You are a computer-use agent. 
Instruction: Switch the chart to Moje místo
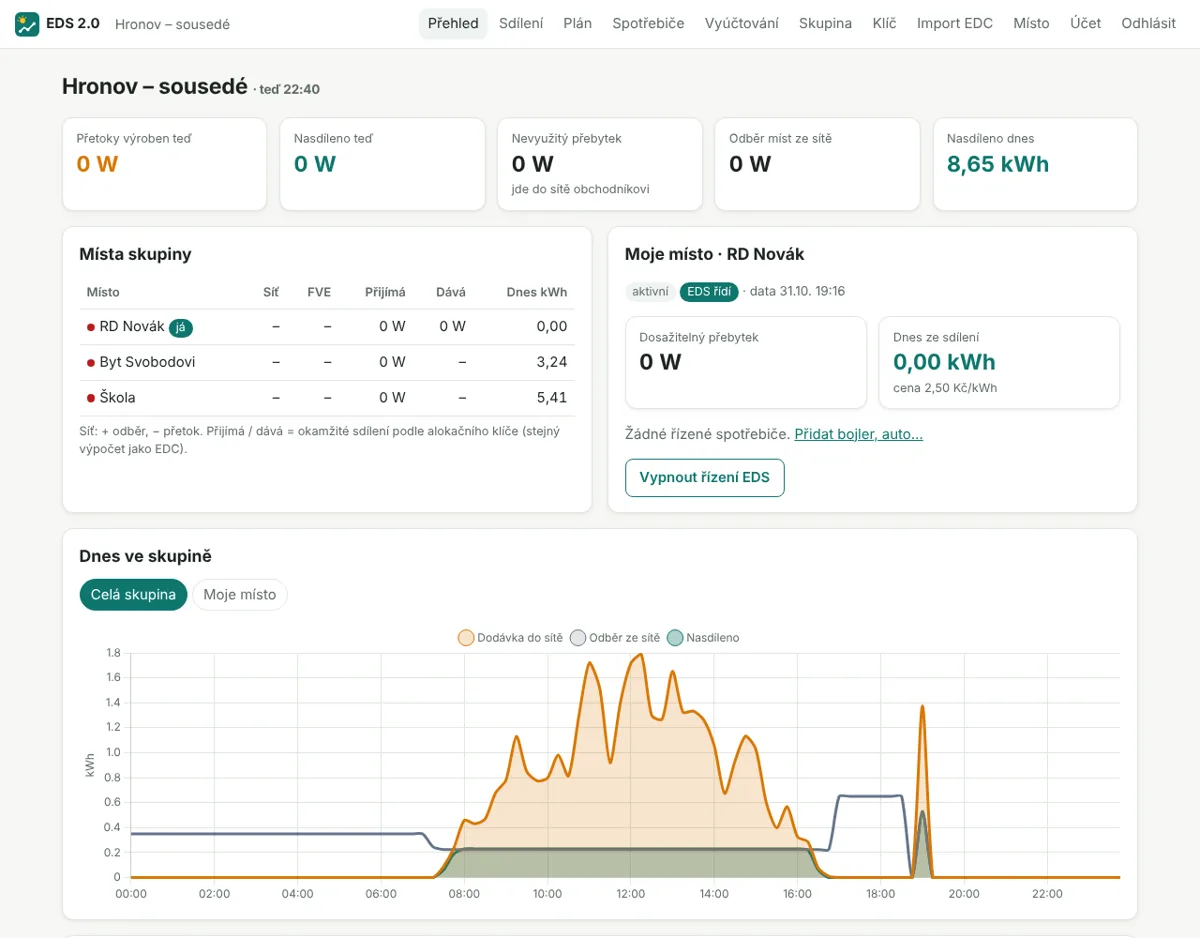point(240,594)
